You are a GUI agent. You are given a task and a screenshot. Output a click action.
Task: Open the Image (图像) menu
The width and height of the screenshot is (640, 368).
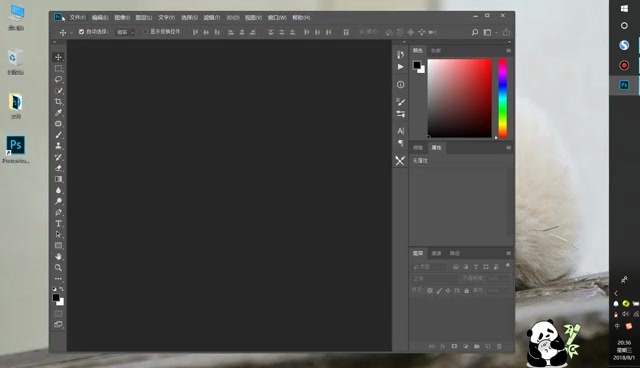122,18
